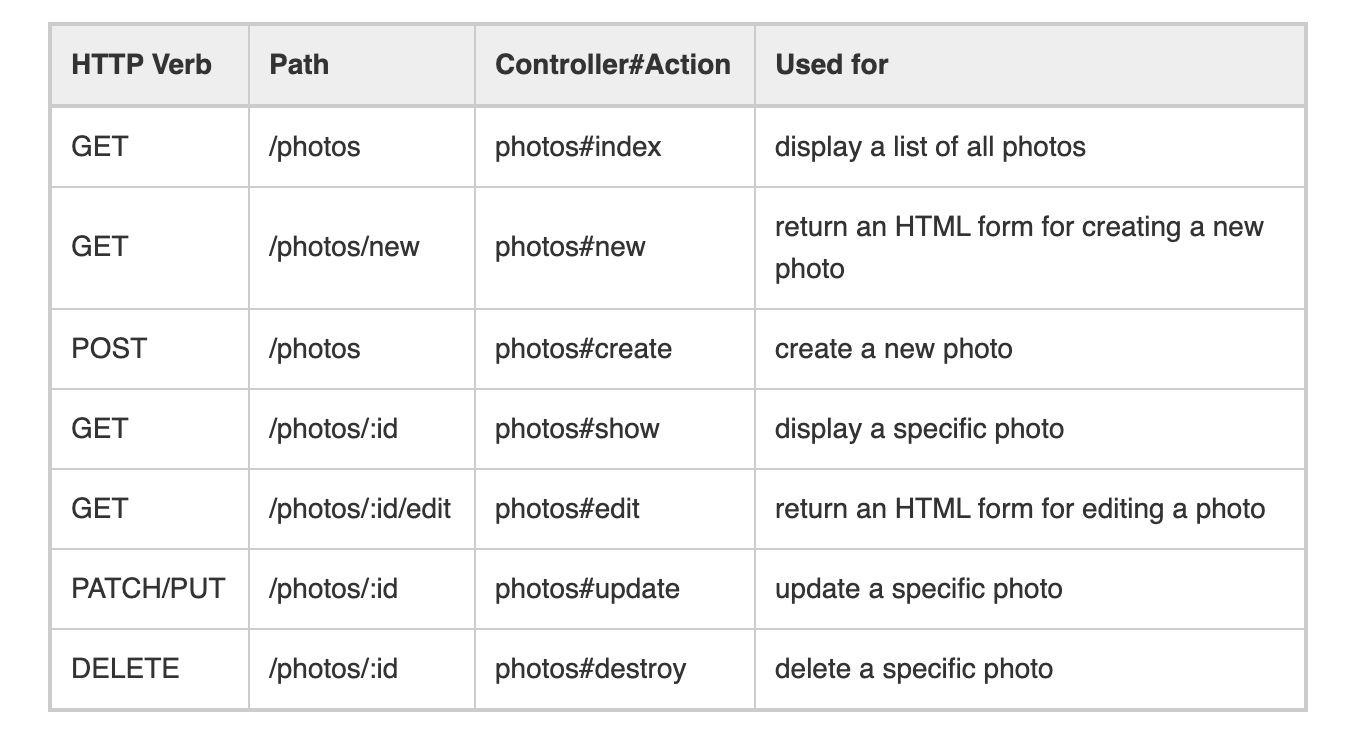The width and height of the screenshot is (1356, 734).
Task: Click the /photos/new path cell
Action: [344, 247]
